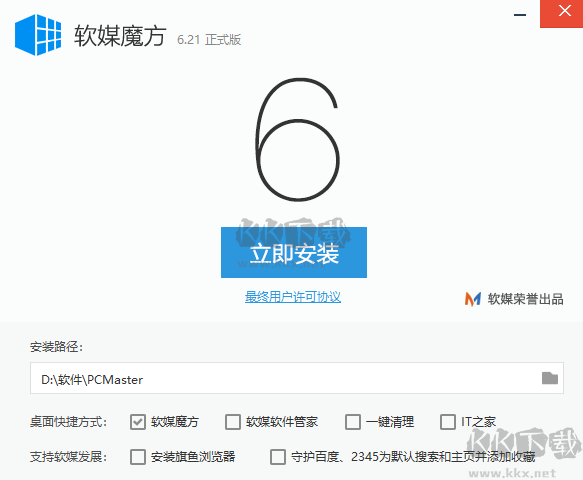Click the install path field D:\软件\PCMaster

297,378
